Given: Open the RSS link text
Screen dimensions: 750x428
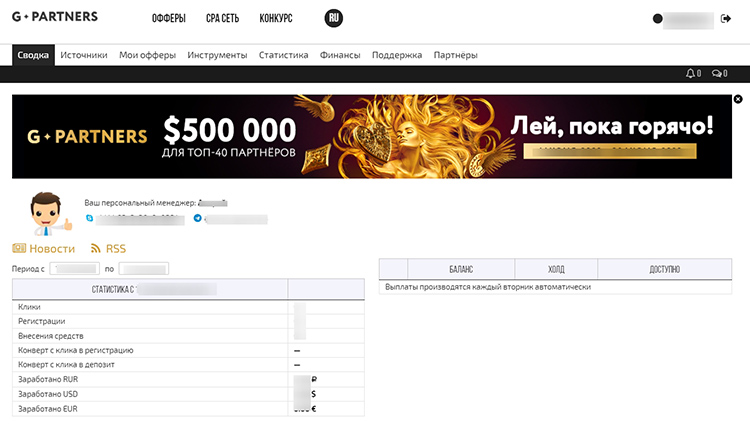Looking at the screenshot, I should click(x=116, y=249).
